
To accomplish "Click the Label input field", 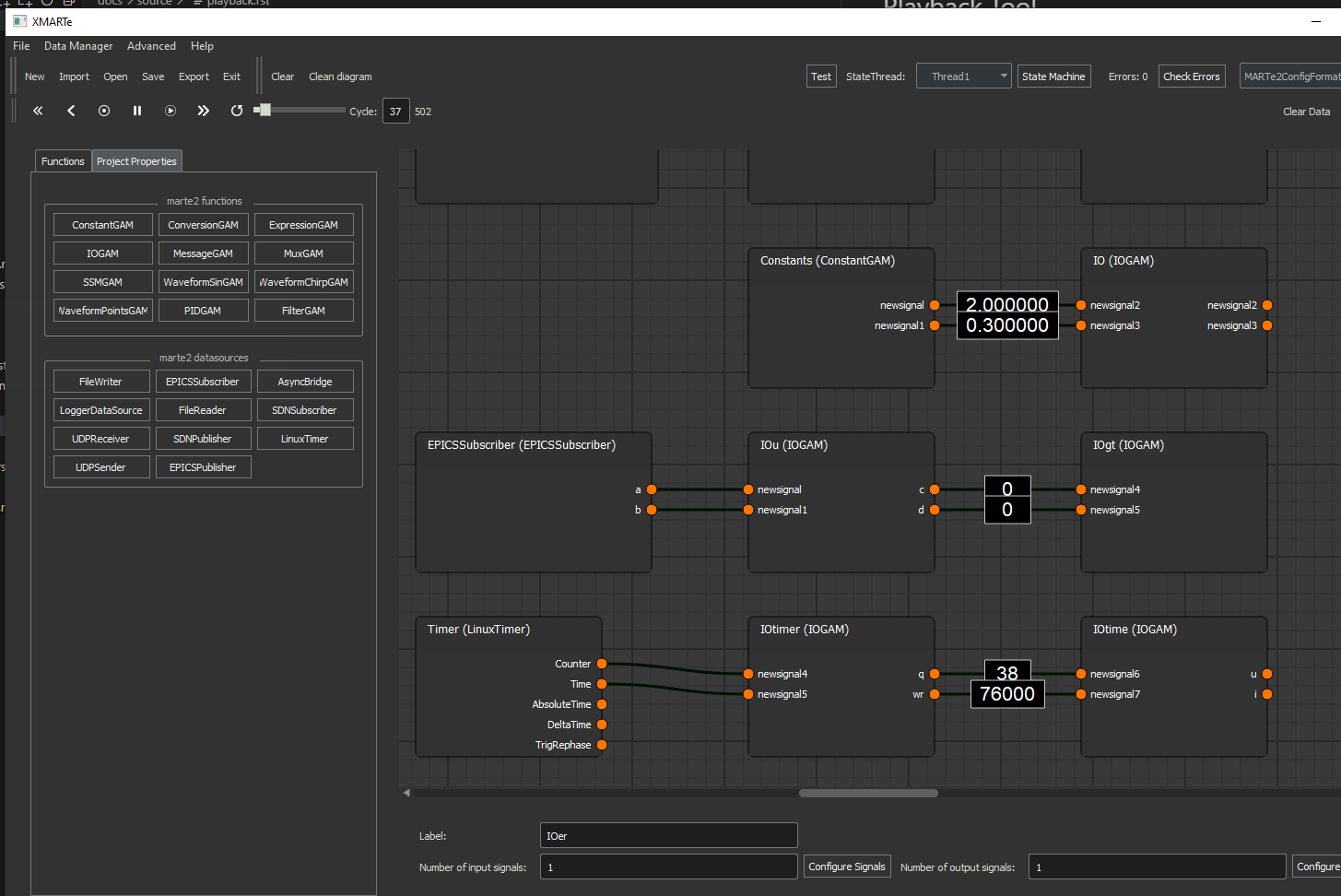I will pyautogui.click(x=668, y=836).
